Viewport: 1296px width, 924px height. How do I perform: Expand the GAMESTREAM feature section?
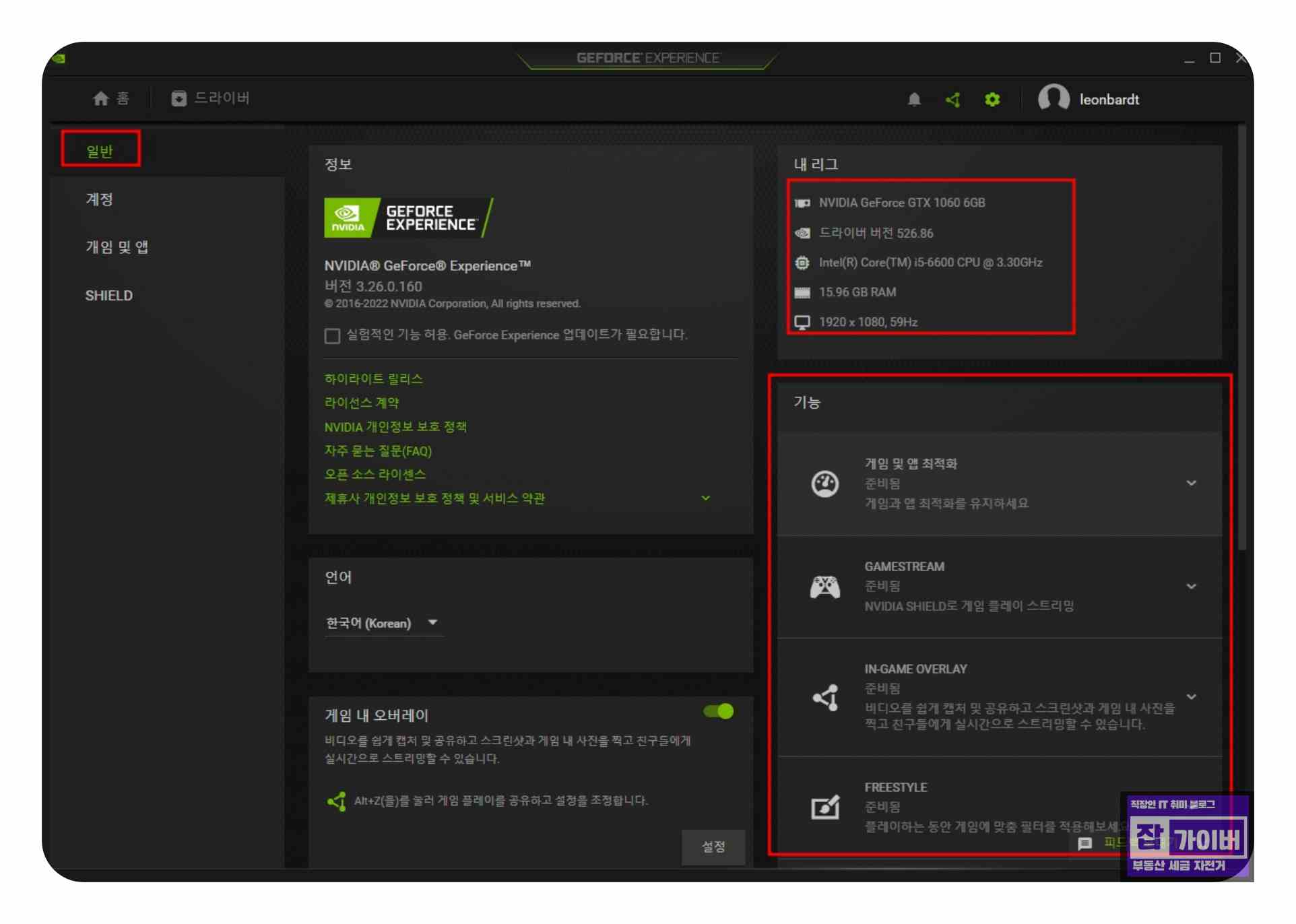[1191, 587]
